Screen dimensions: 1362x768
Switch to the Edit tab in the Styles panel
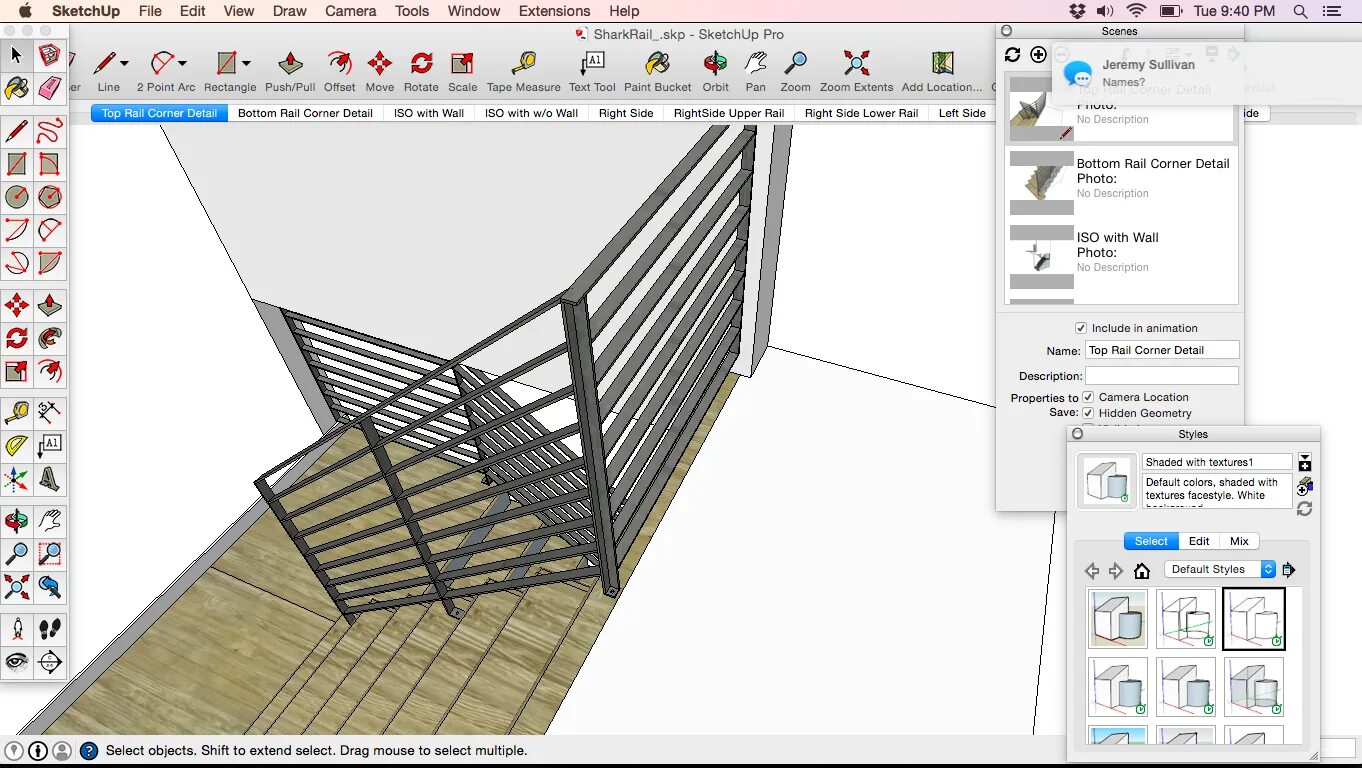[1199, 541]
